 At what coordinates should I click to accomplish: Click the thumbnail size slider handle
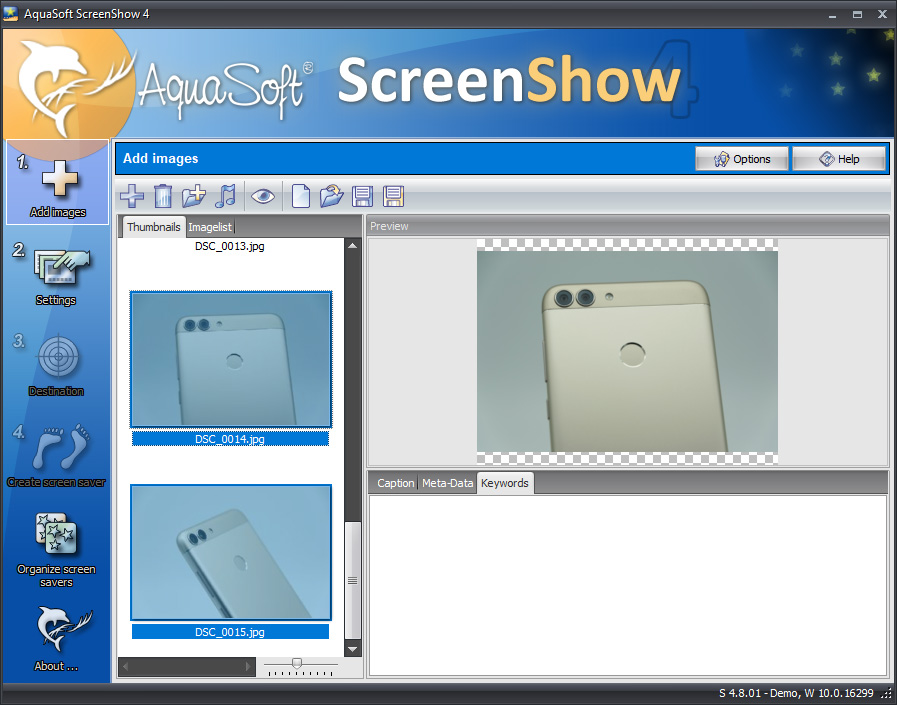coord(297,663)
